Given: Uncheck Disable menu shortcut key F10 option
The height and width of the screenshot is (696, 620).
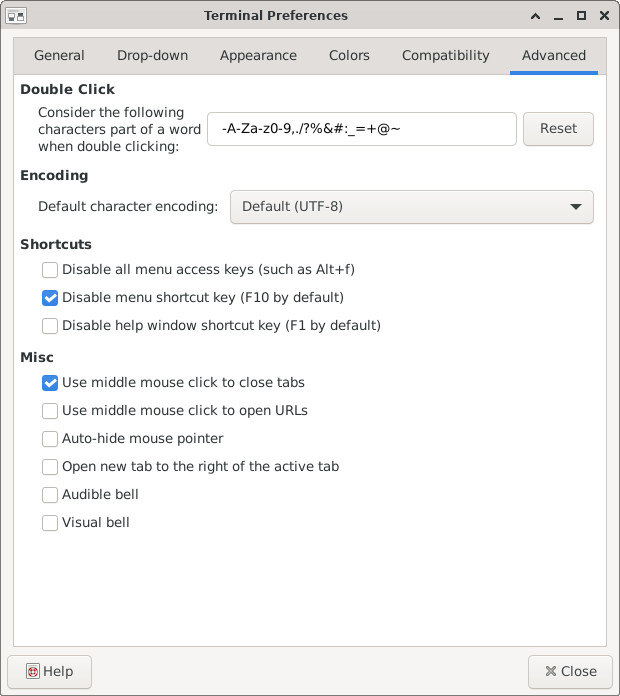Looking at the screenshot, I should click(50, 298).
